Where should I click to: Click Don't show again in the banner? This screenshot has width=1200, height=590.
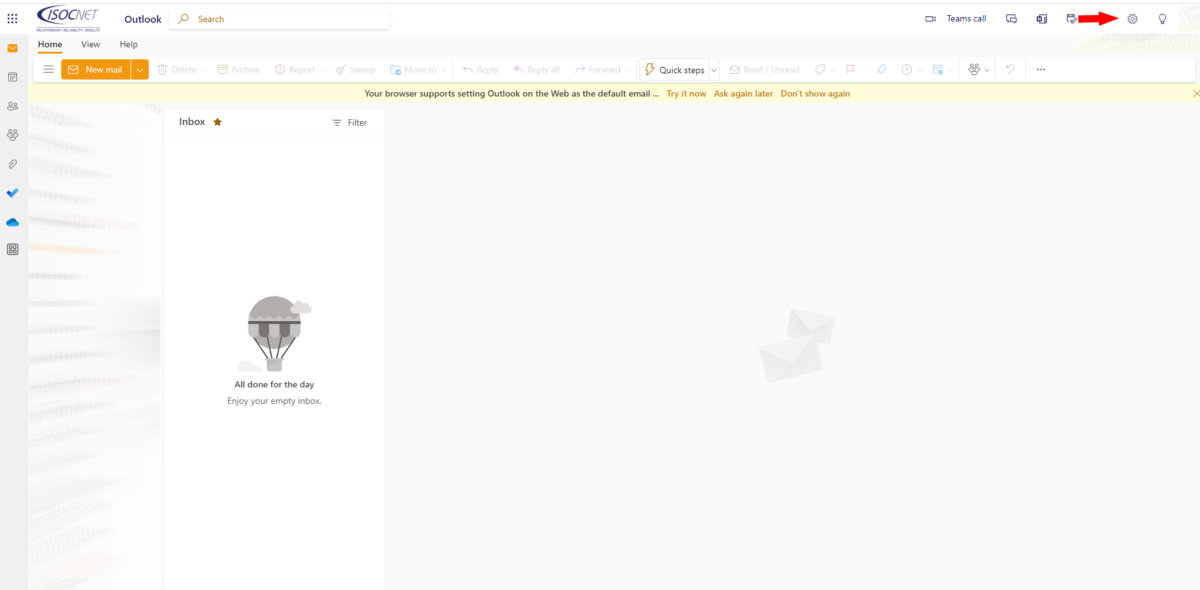pos(815,92)
